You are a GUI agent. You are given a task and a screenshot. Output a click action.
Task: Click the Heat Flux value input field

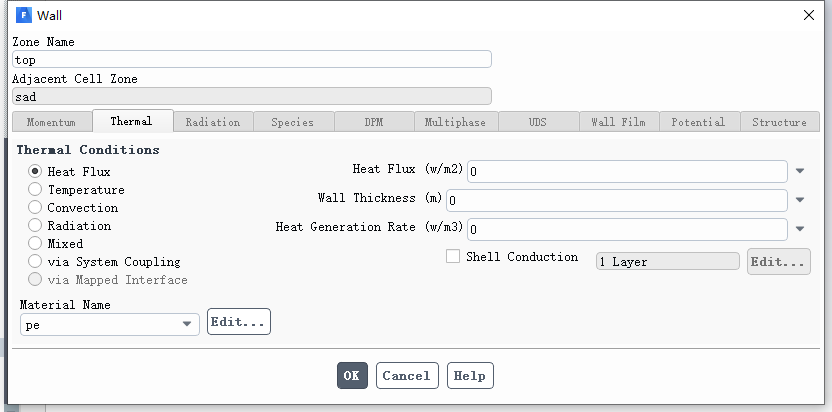coord(627,171)
